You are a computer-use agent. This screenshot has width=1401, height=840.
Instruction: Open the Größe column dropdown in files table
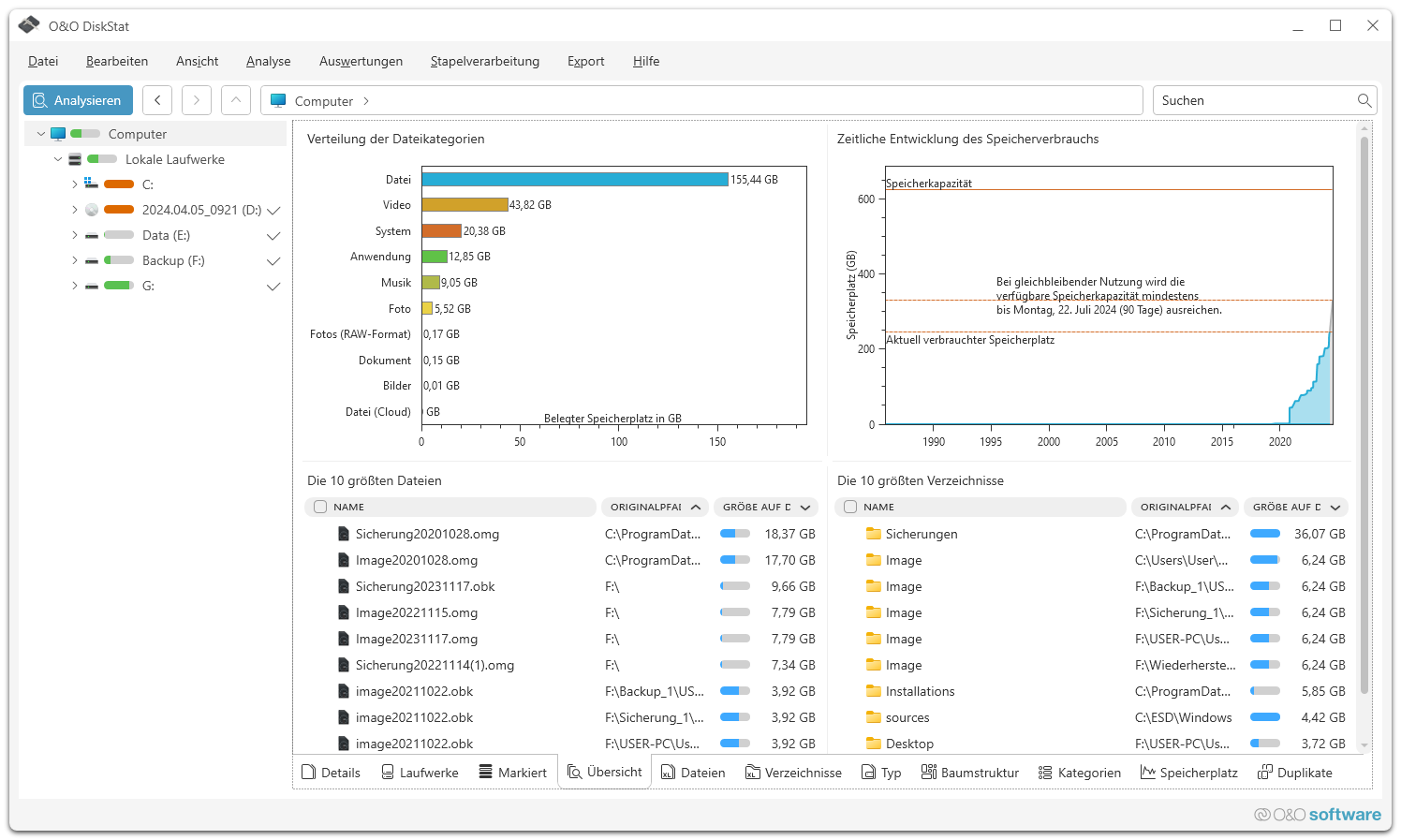coord(805,508)
